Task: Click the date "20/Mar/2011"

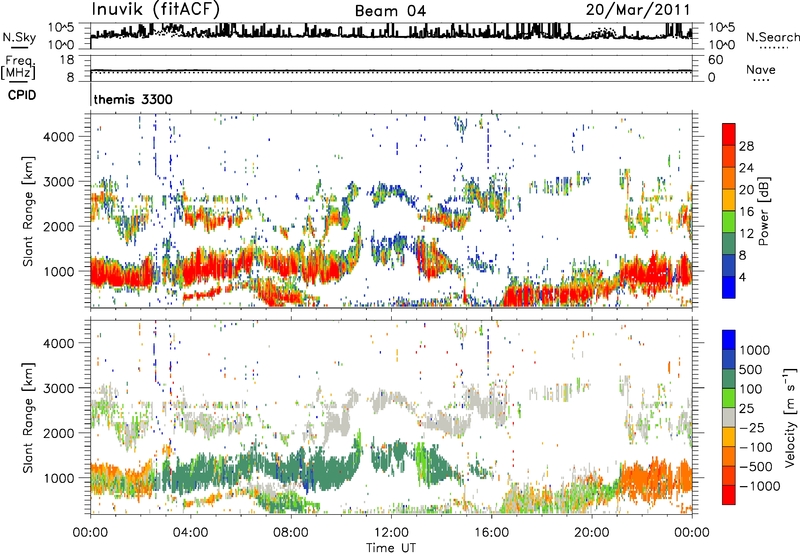Action: pos(638,10)
